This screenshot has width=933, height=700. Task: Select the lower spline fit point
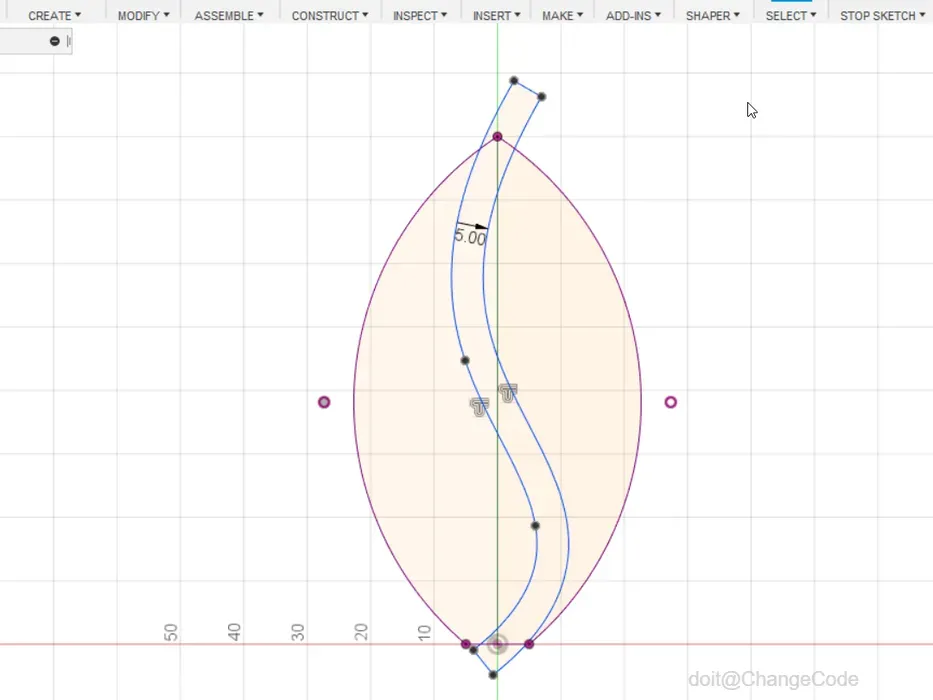pos(535,526)
